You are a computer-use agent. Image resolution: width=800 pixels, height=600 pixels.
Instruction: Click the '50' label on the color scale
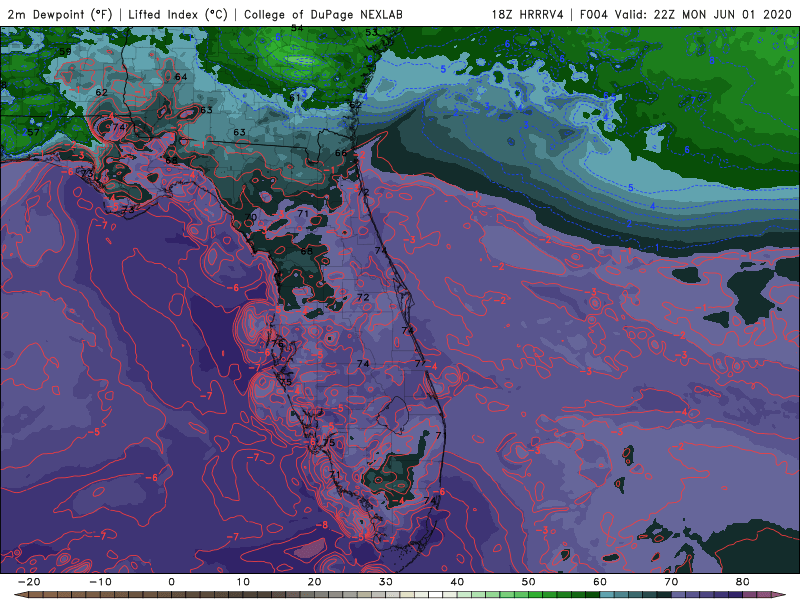(529, 582)
